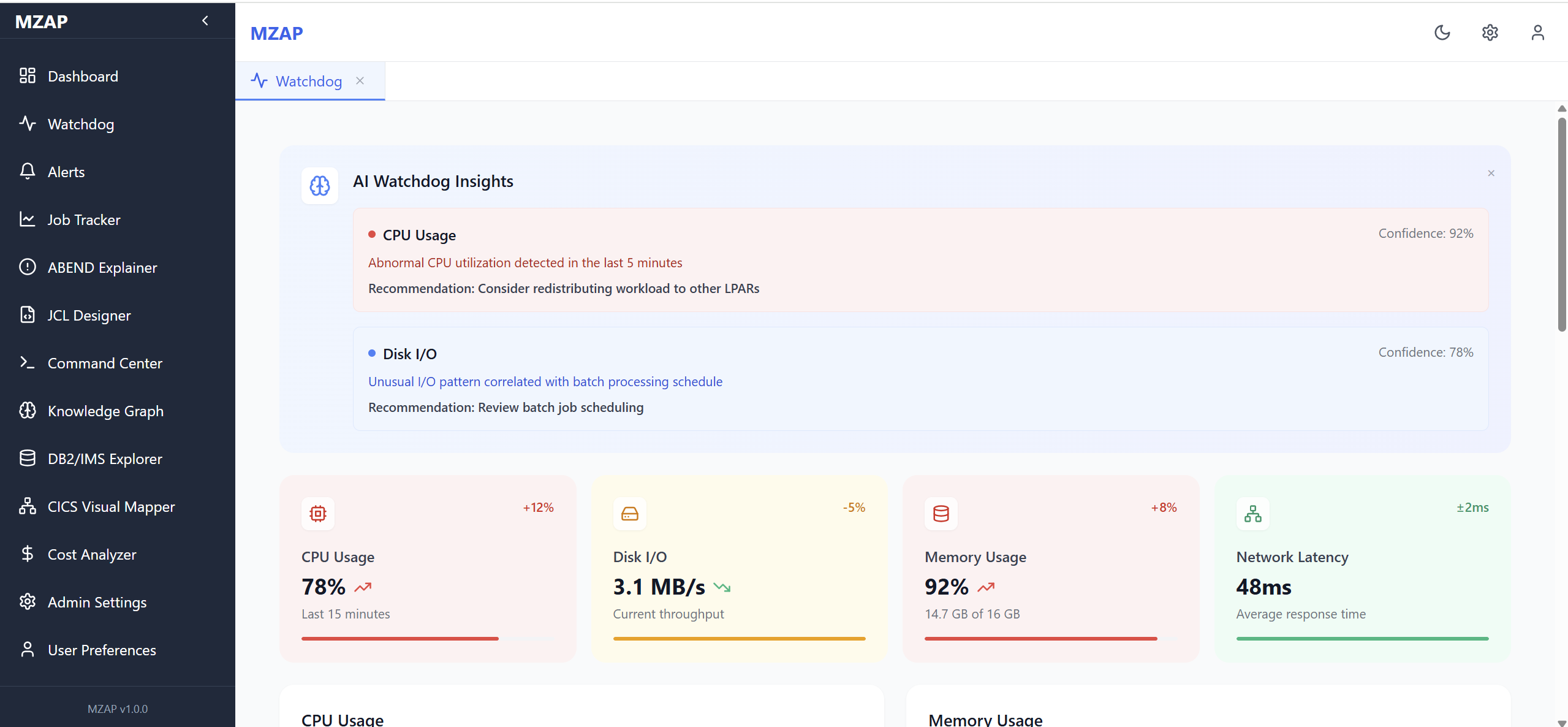Click the CICS Visual Mapper network icon
Screen dimensions: 1568x727
pos(28,506)
